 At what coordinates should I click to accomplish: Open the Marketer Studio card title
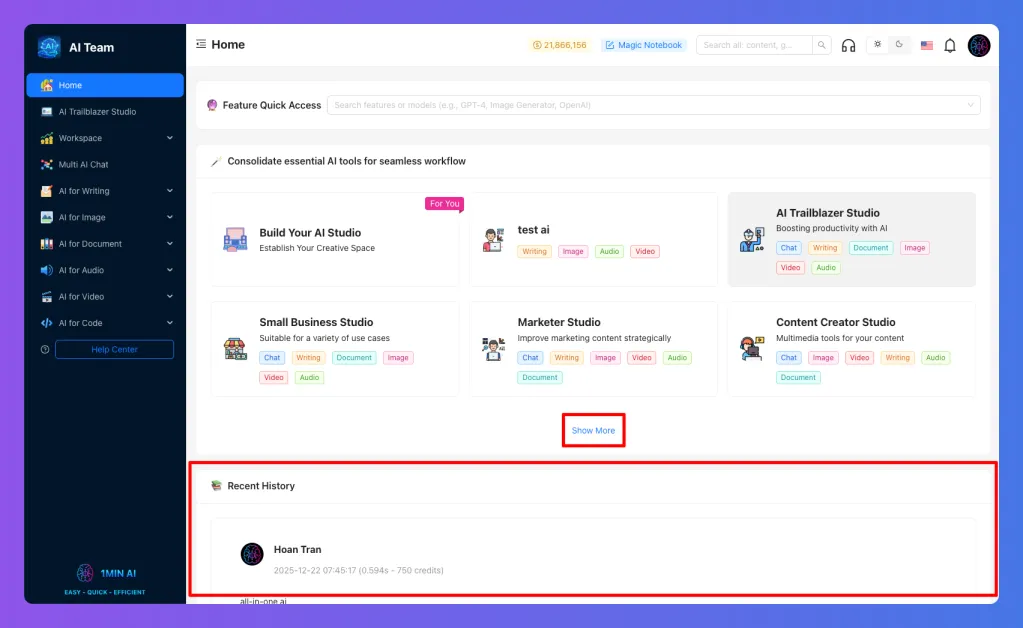[x=559, y=322]
